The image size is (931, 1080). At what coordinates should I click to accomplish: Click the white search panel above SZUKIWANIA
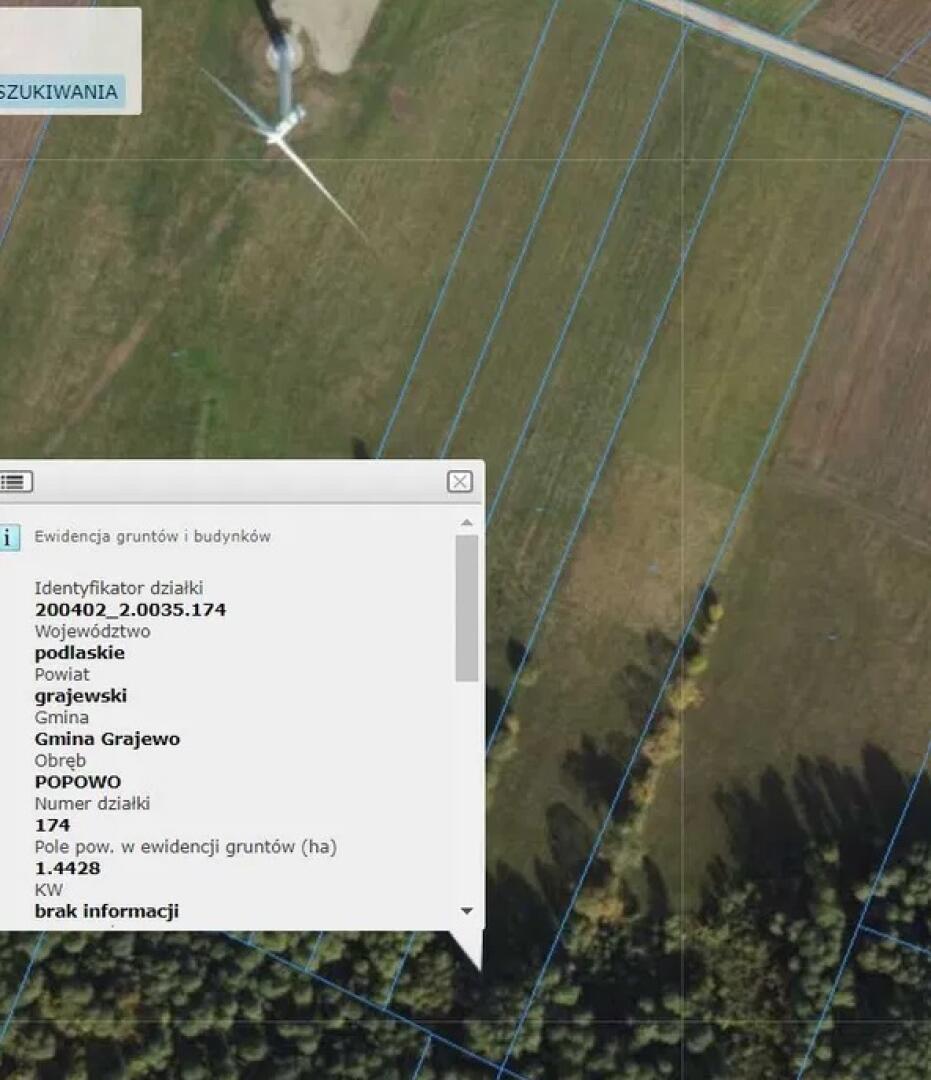[68, 40]
